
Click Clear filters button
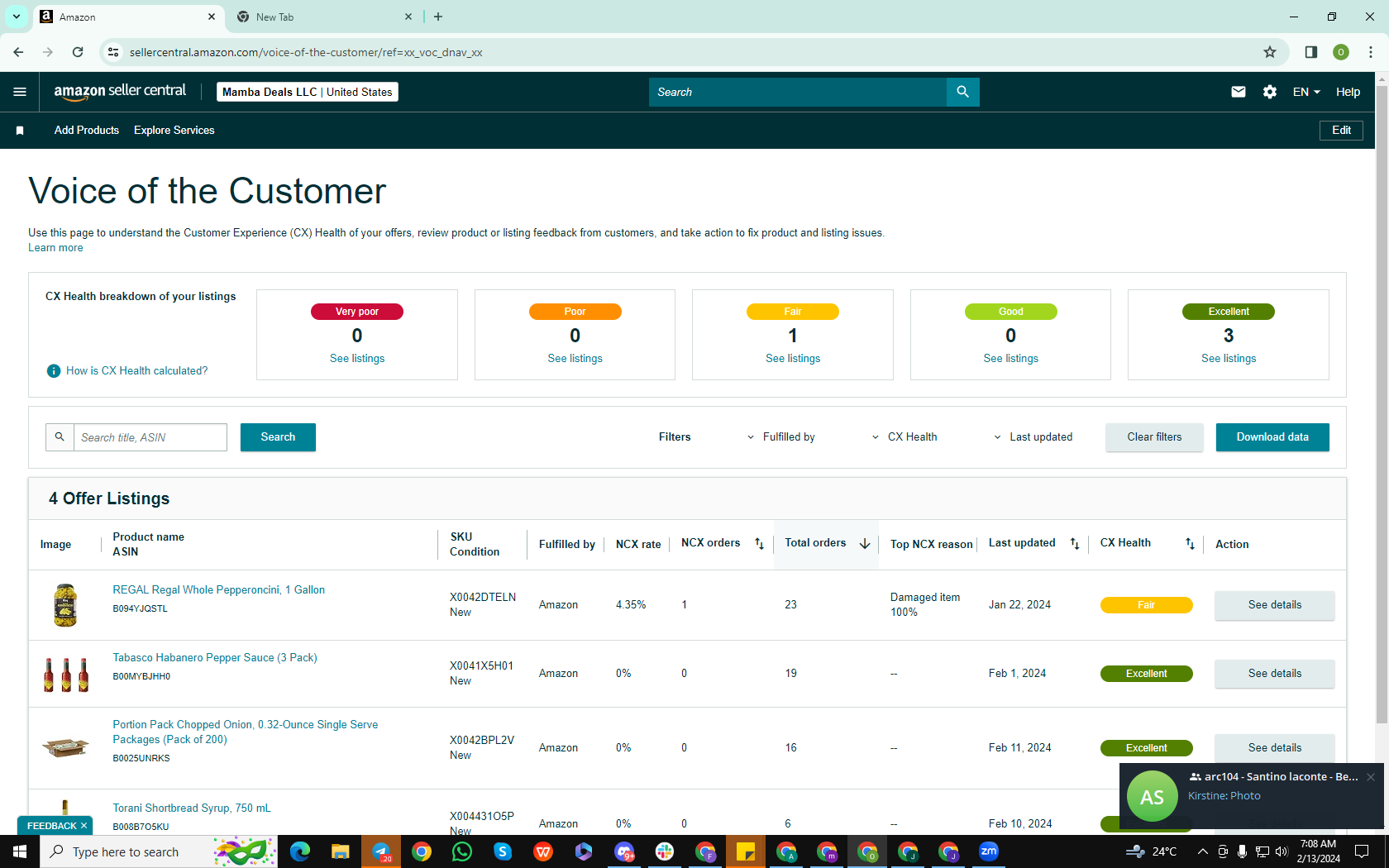tap(1154, 437)
